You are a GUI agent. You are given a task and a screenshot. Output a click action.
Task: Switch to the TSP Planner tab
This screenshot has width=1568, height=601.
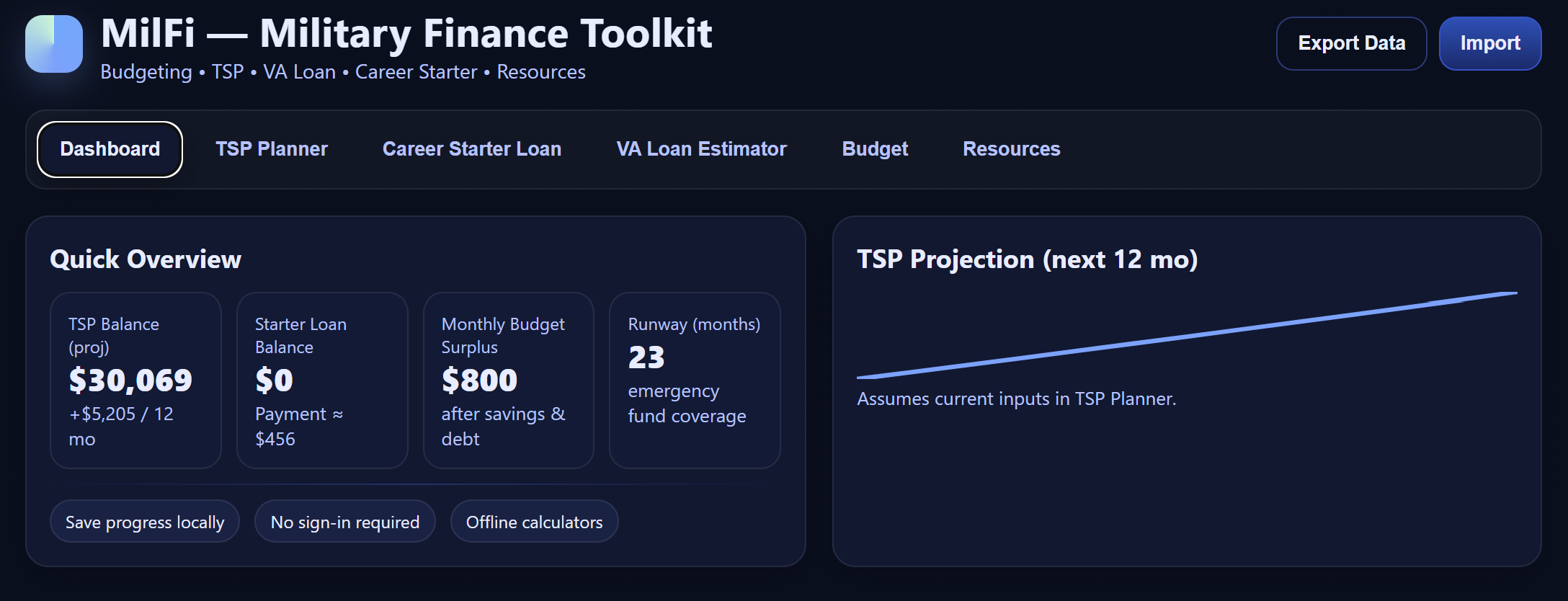point(272,149)
